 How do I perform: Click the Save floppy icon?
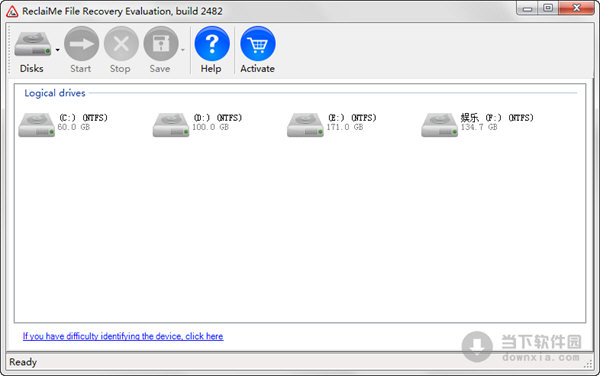pyautogui.click(x=161, y=44)
